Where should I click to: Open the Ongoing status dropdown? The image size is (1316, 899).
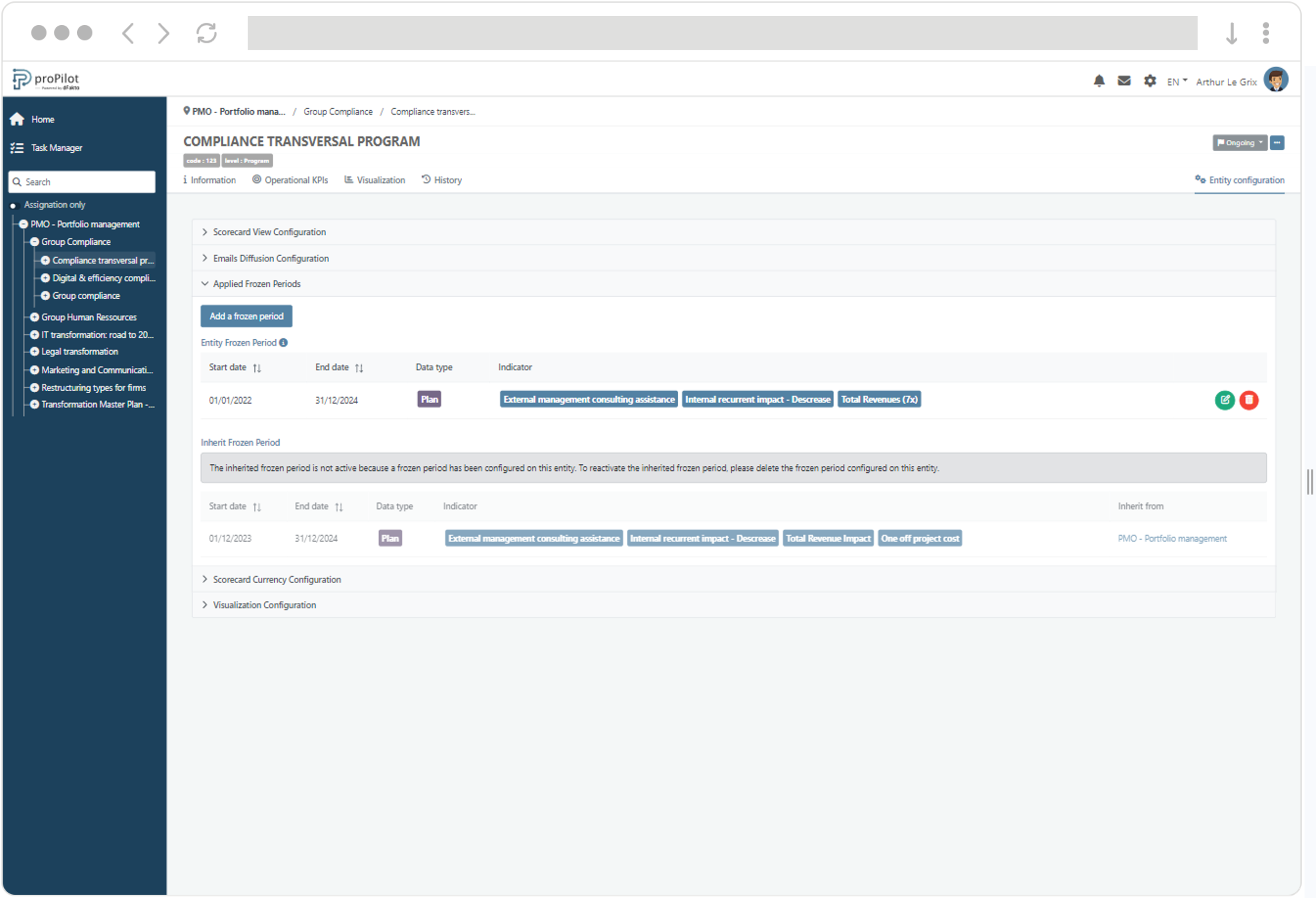(x=1239, y=143)
